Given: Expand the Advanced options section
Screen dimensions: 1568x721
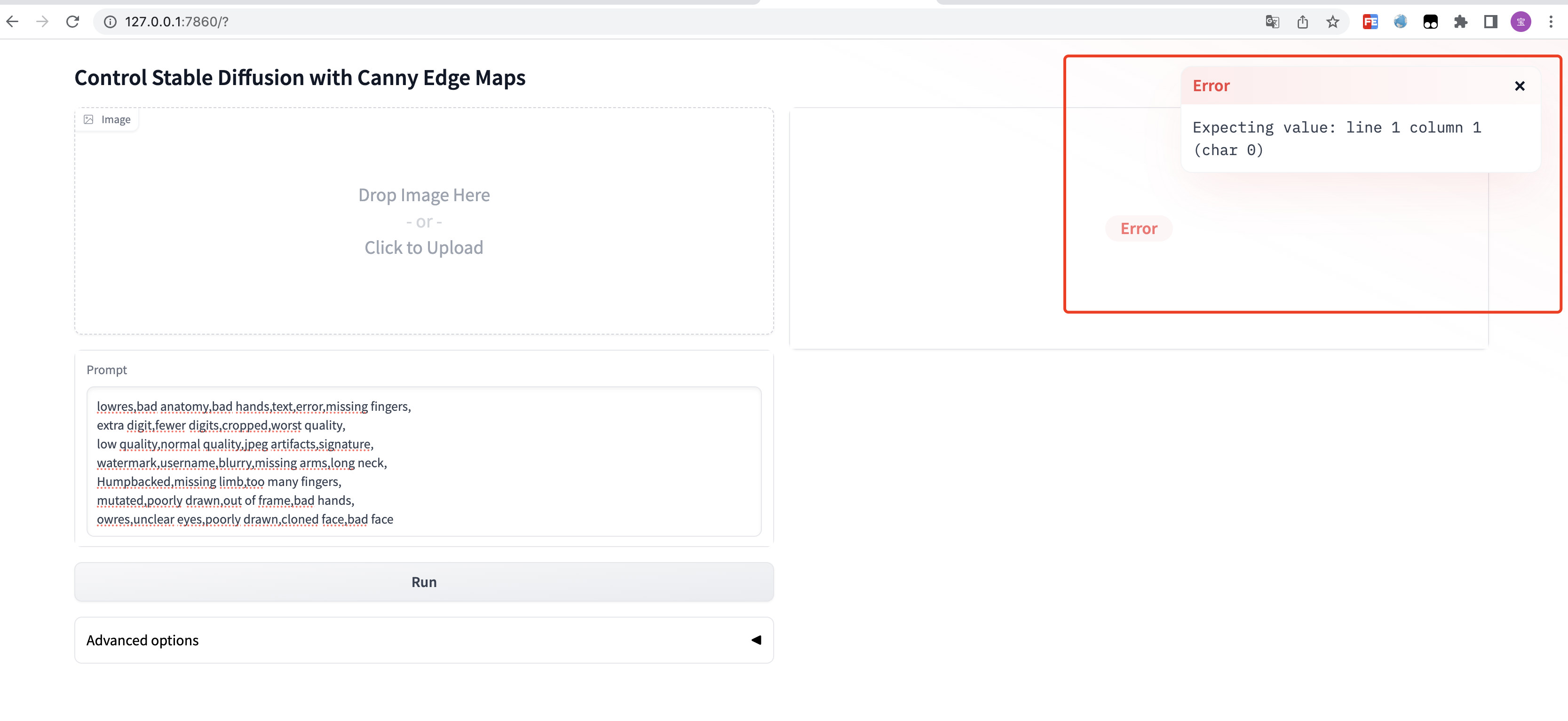Looking at the screenshot, I should [143, 640].
